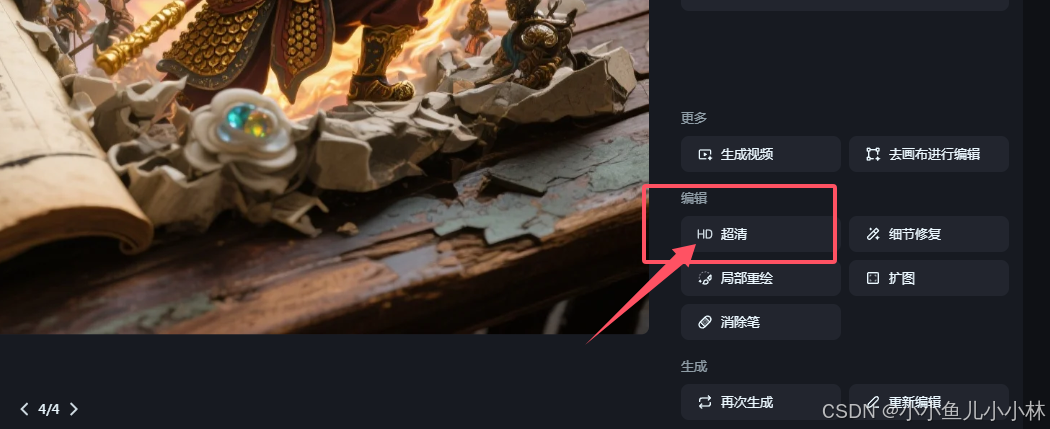Click the 细节修复 button label
Image resolution: width=1050 pixels, height=429 pixels.
point(915,234)
